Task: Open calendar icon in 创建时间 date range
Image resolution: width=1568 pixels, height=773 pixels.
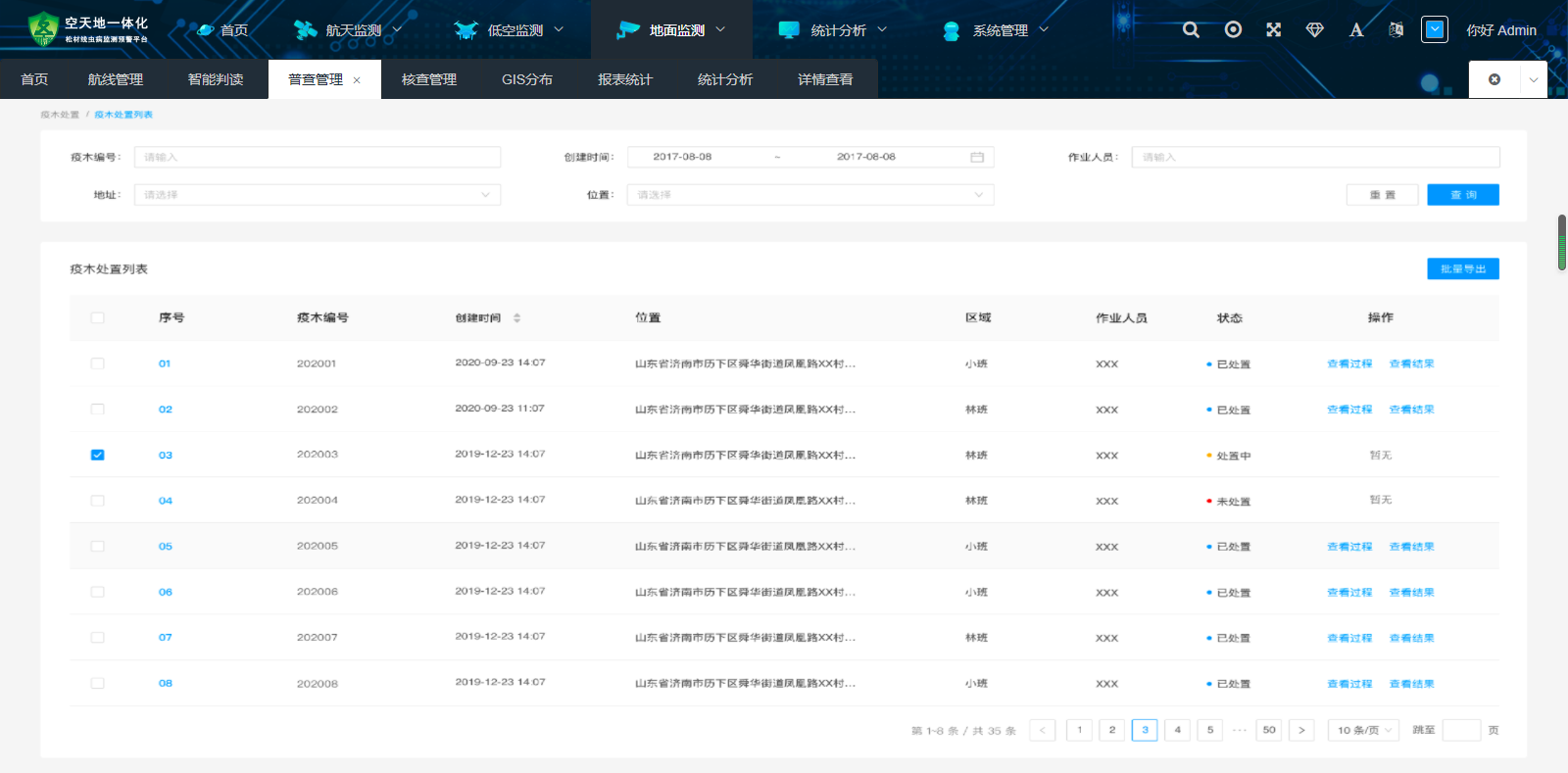Action: 977,157
